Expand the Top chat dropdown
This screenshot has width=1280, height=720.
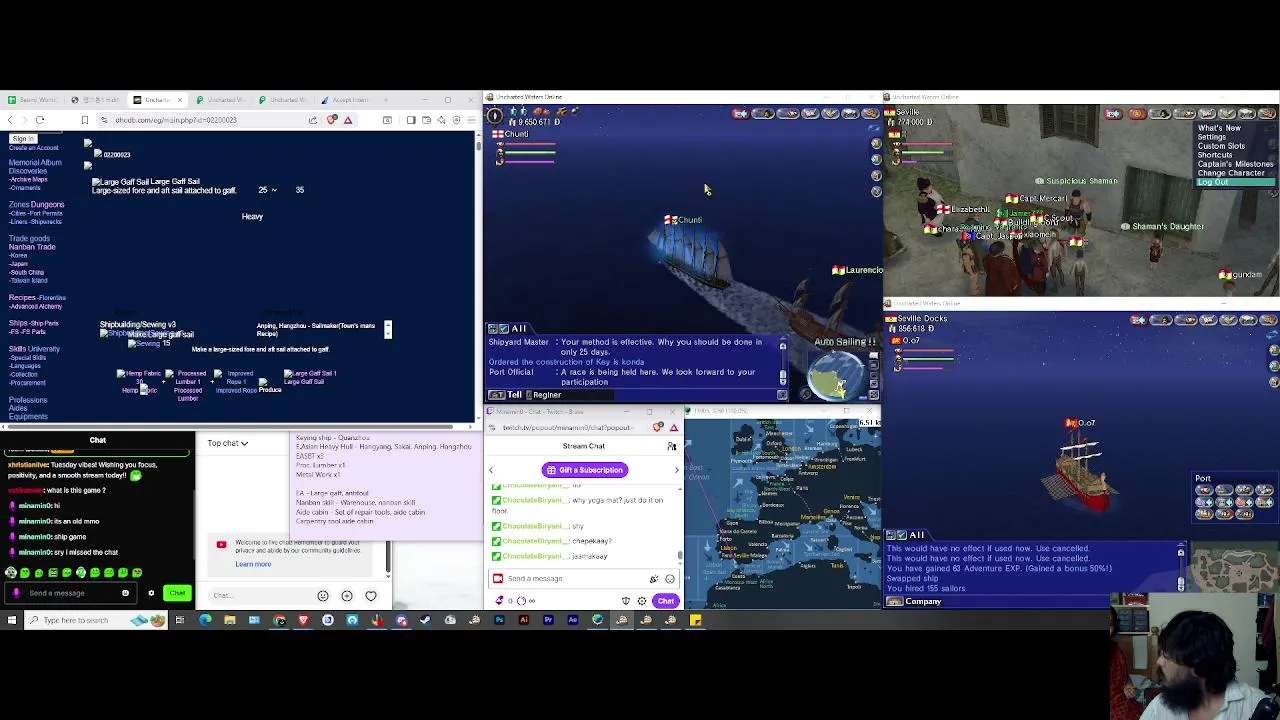(228, 443)
